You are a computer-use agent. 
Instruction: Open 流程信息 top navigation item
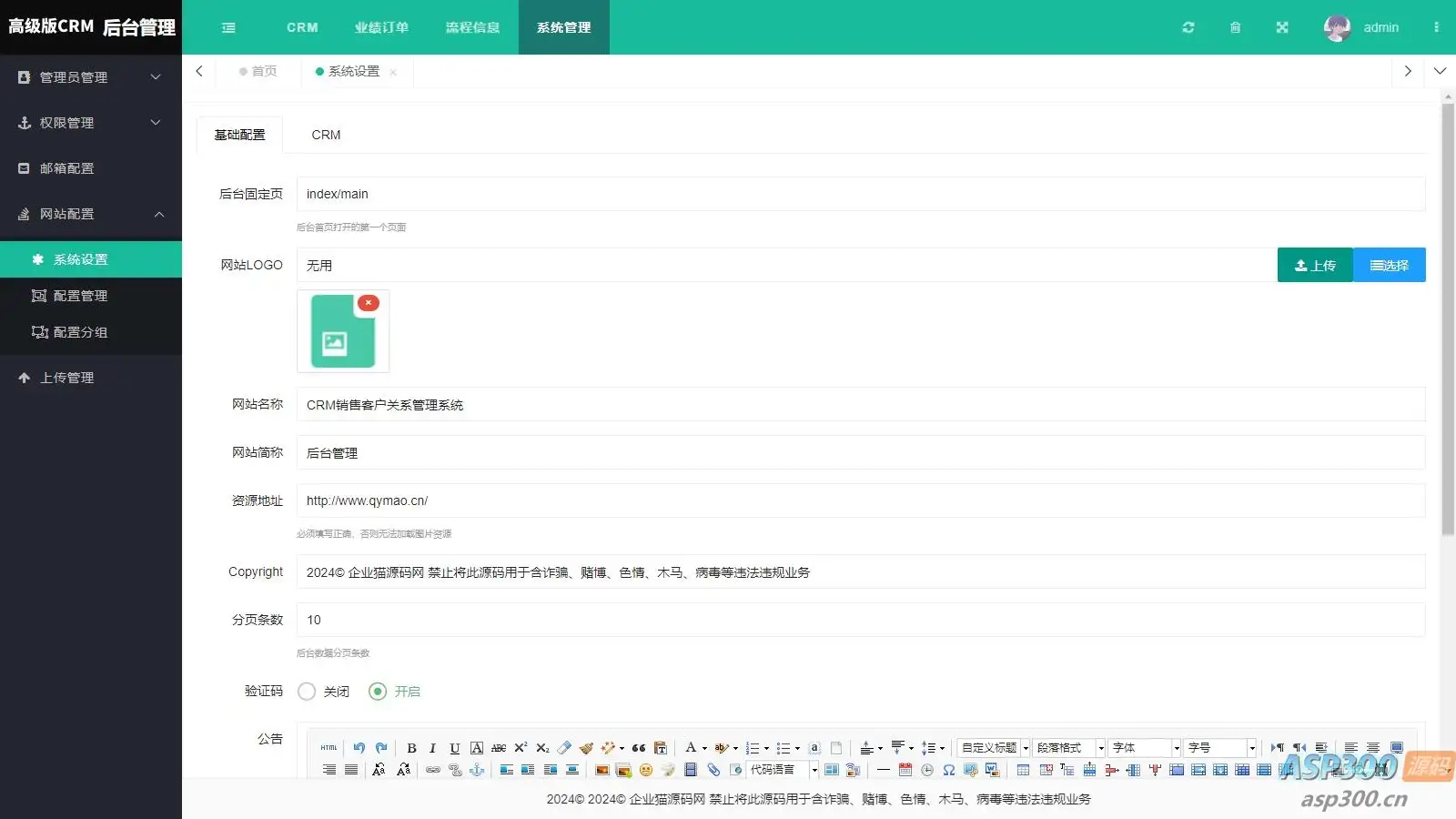(473, 27)
